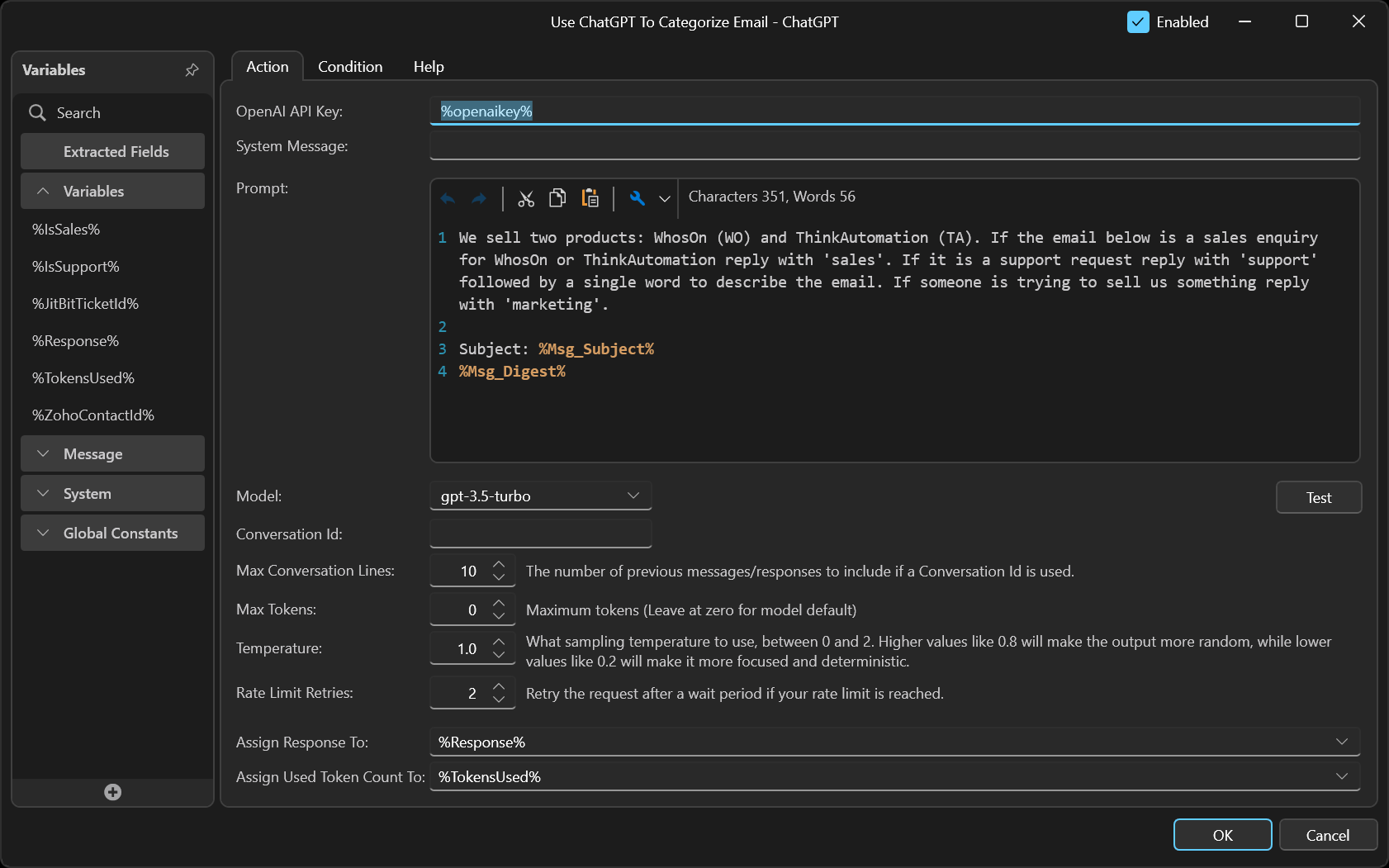The image size is (1389, 868).
Task: Copy selected prompt text
Action: point(557,197)
